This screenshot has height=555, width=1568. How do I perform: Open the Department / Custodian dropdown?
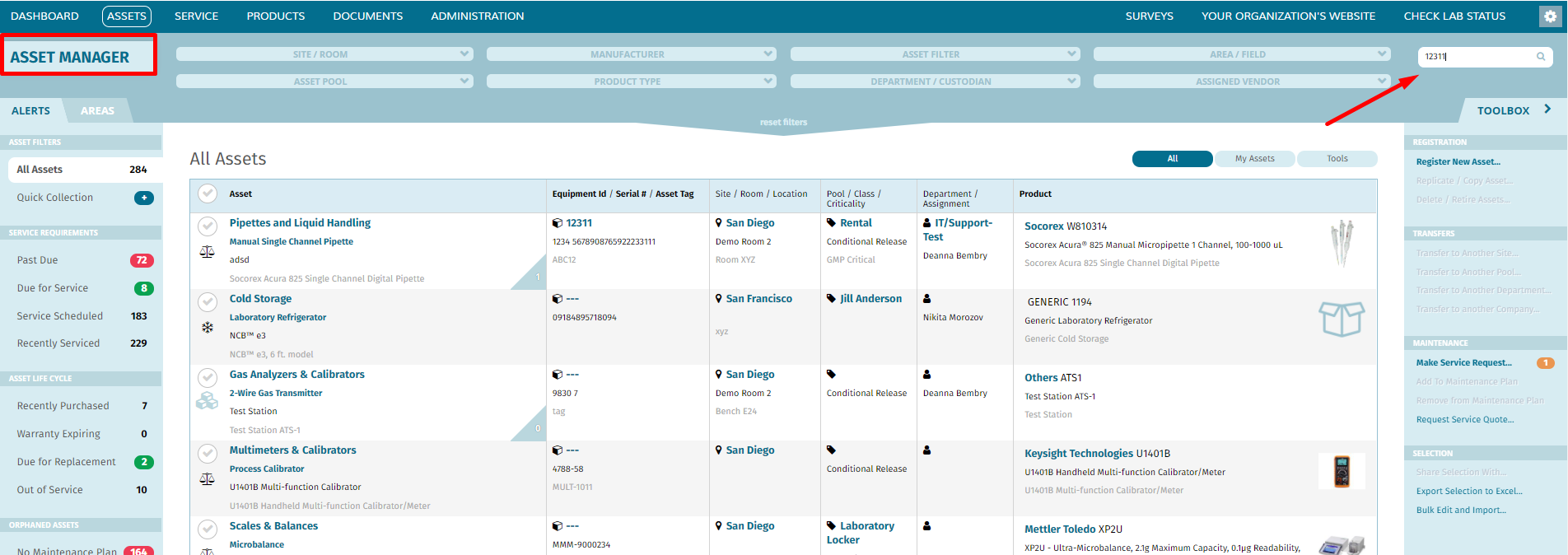coord(935,82)
